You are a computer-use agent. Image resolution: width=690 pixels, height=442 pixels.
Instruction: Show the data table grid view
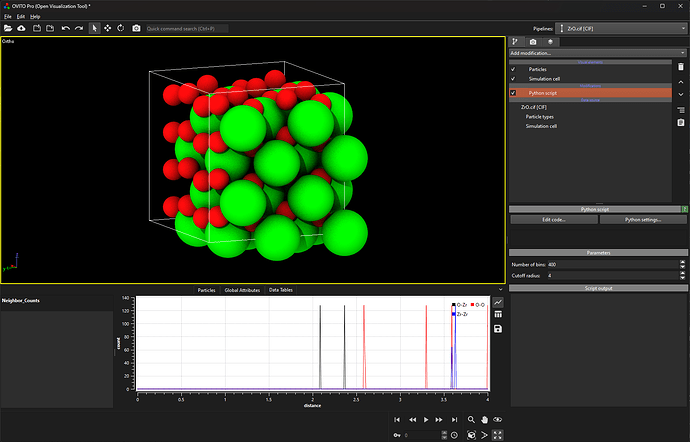coord(498,314)
